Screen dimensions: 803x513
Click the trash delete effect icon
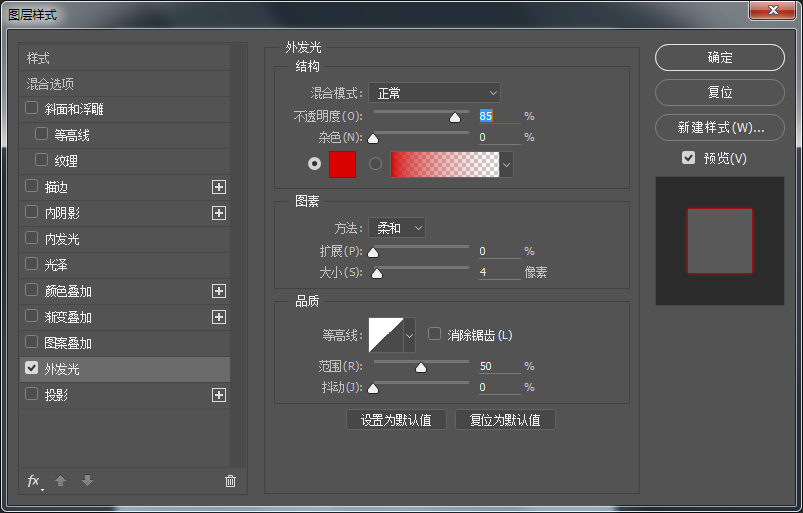point(230,481)
